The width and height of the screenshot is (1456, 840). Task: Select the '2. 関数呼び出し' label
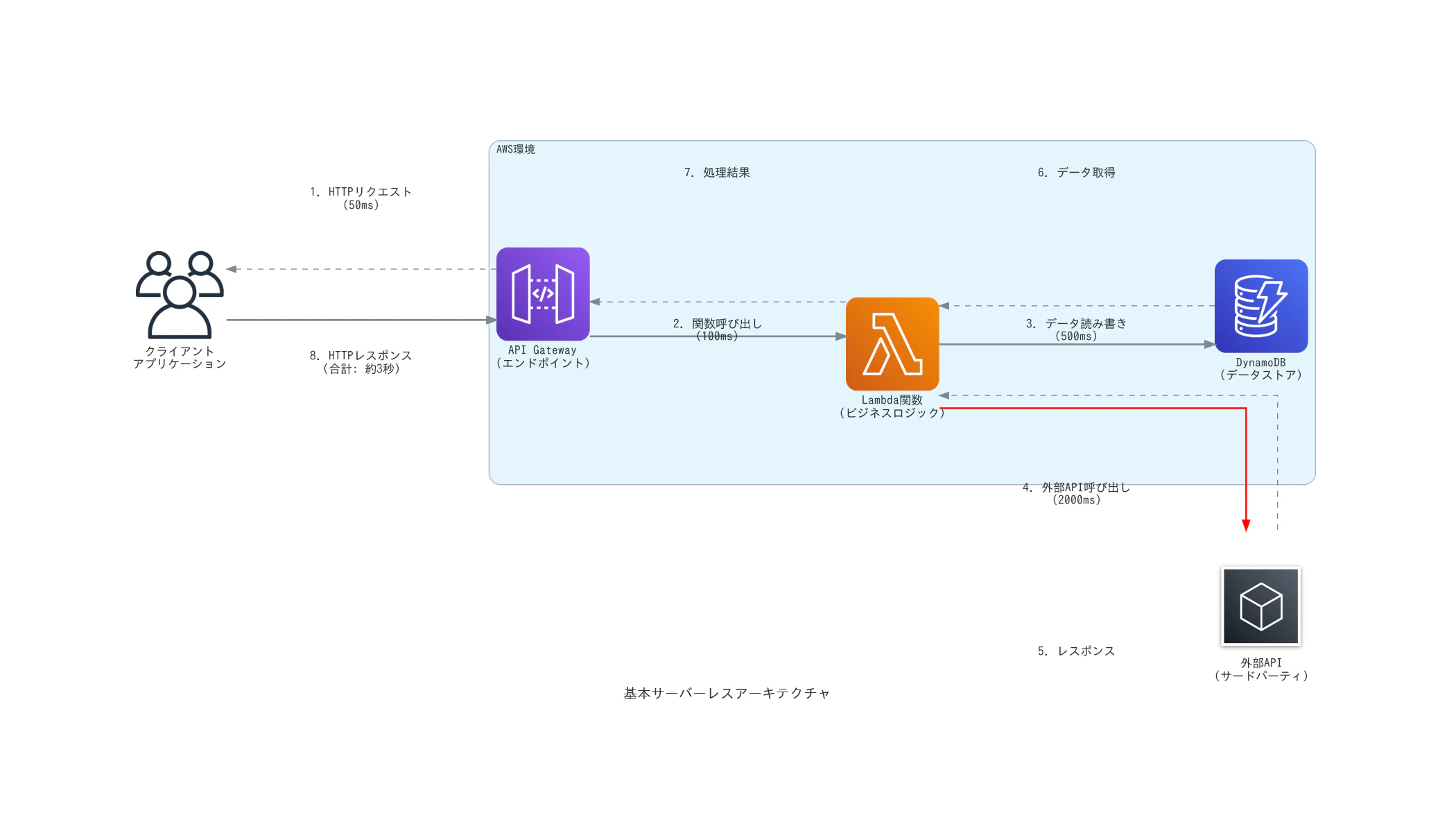click(x=718, y=329)
